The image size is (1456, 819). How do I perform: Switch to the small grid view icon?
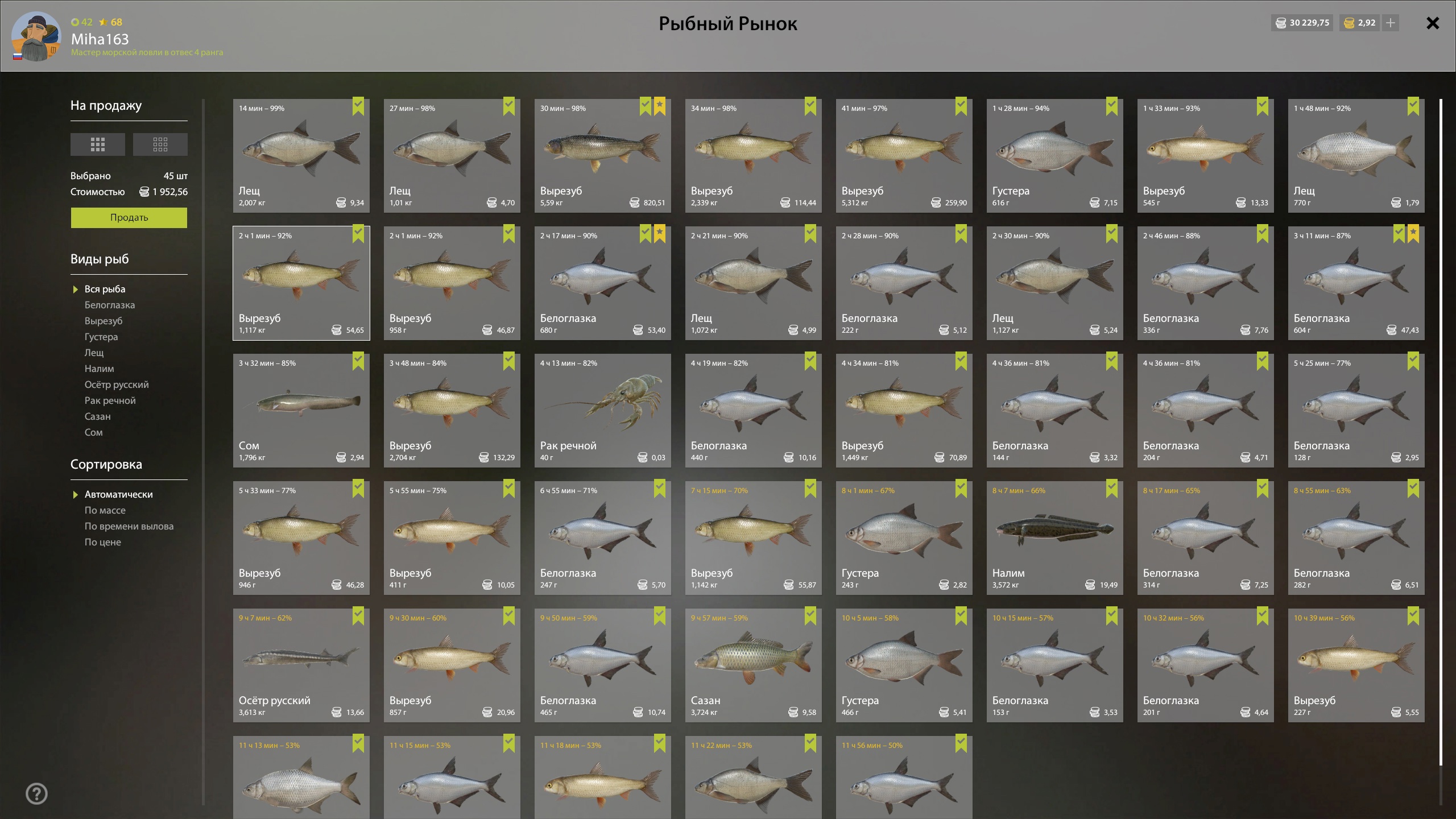[160, 144]
